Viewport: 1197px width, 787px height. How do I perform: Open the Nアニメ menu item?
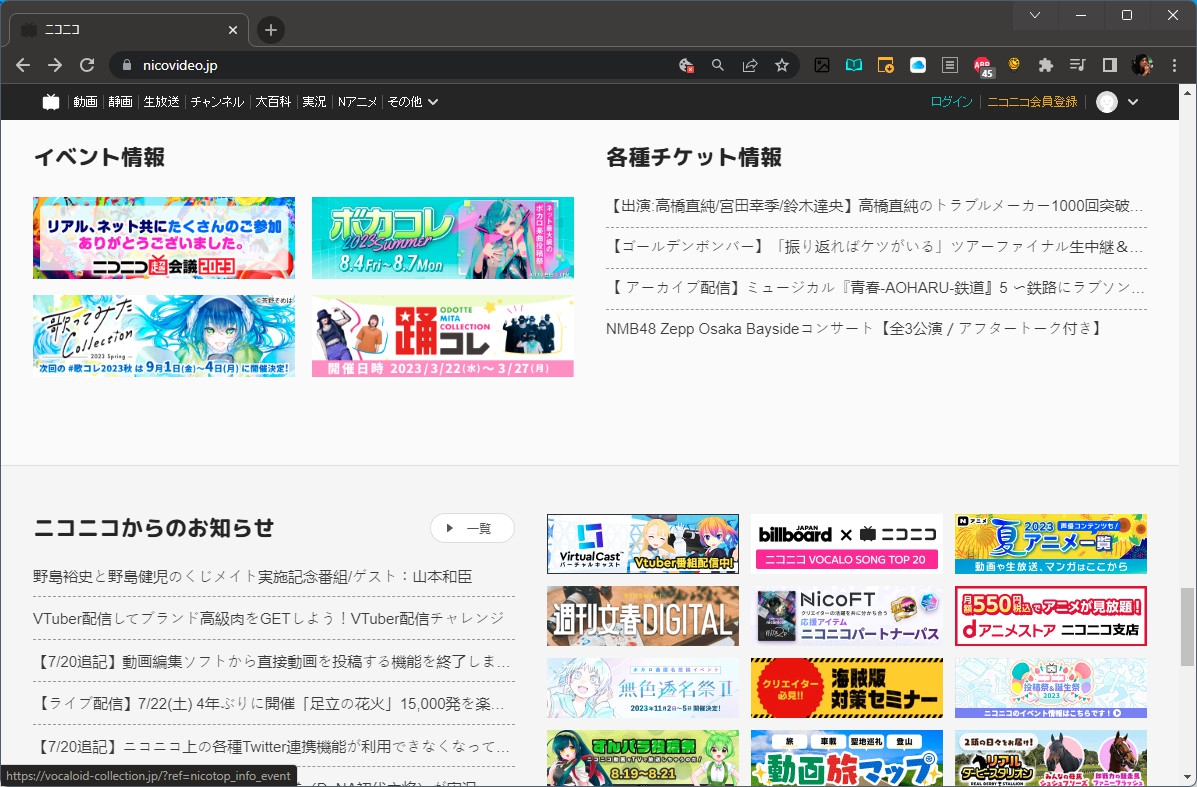click(x=357, y=102)
